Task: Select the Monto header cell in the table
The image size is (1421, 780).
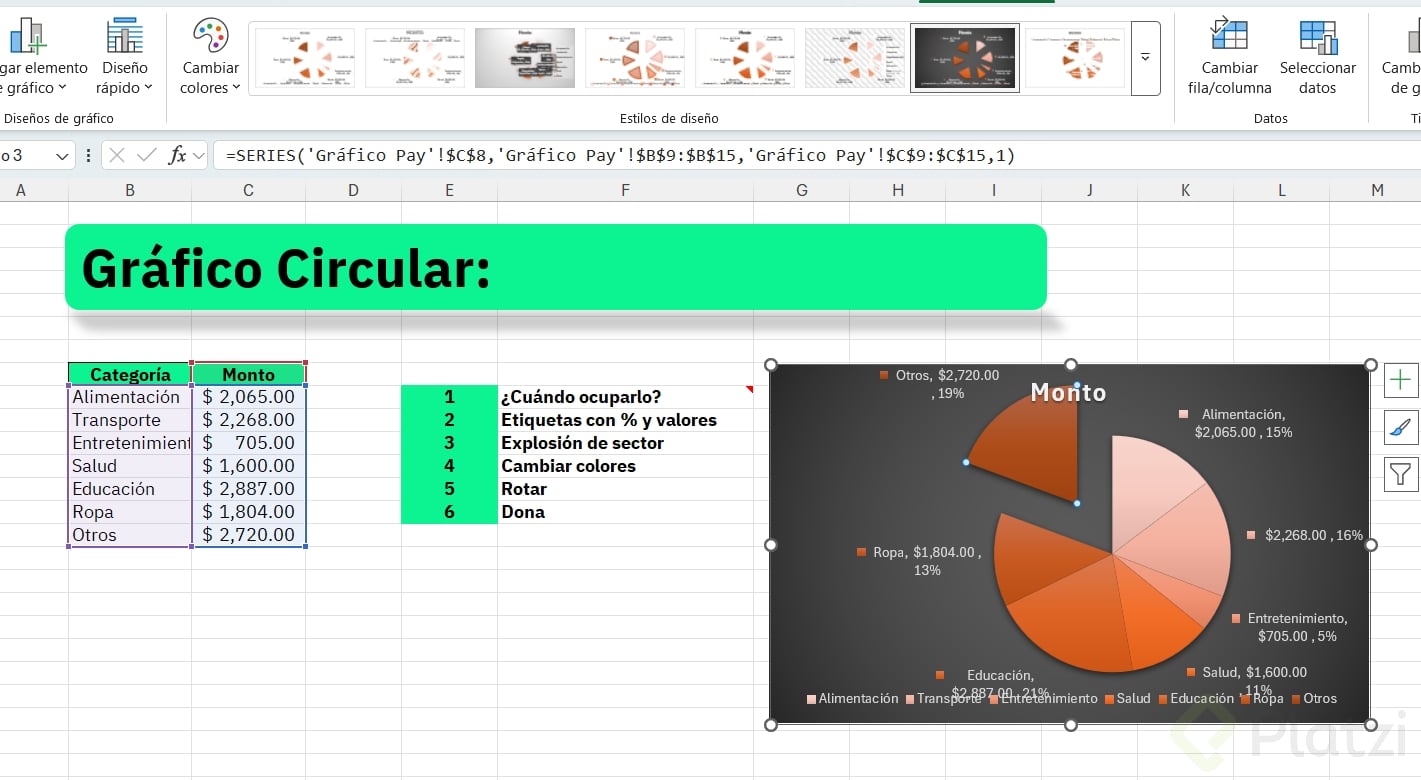Action: pyautogui.click(x=248, y=374)
